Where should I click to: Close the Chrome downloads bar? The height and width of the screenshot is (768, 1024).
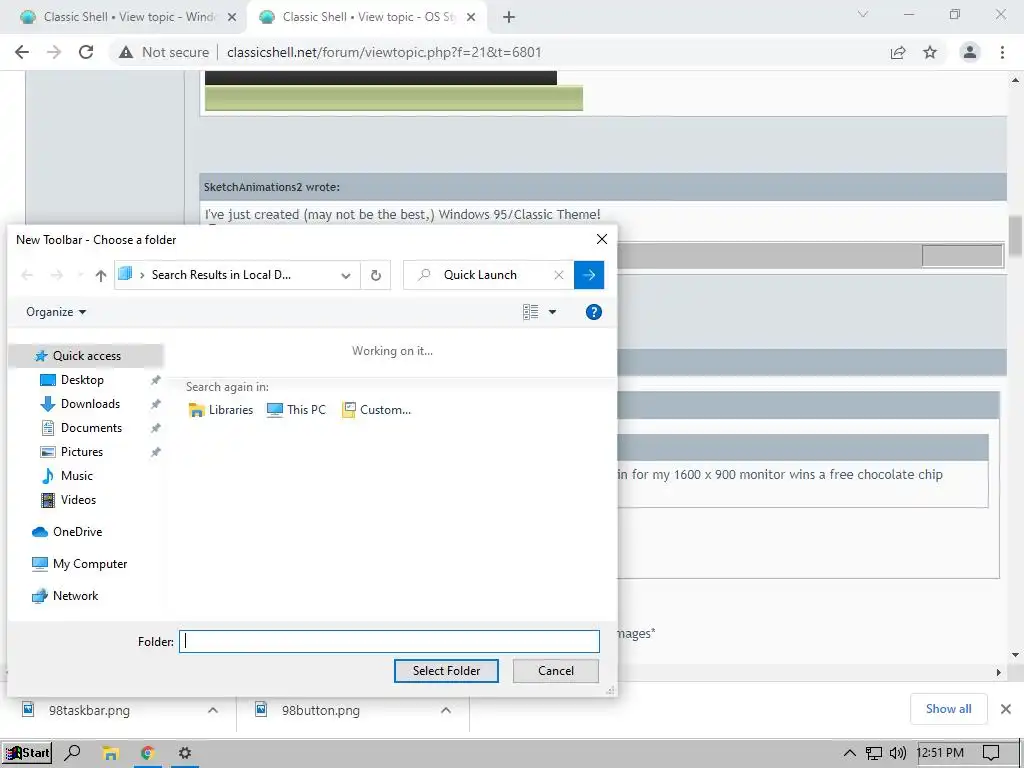pos(1006,709)
